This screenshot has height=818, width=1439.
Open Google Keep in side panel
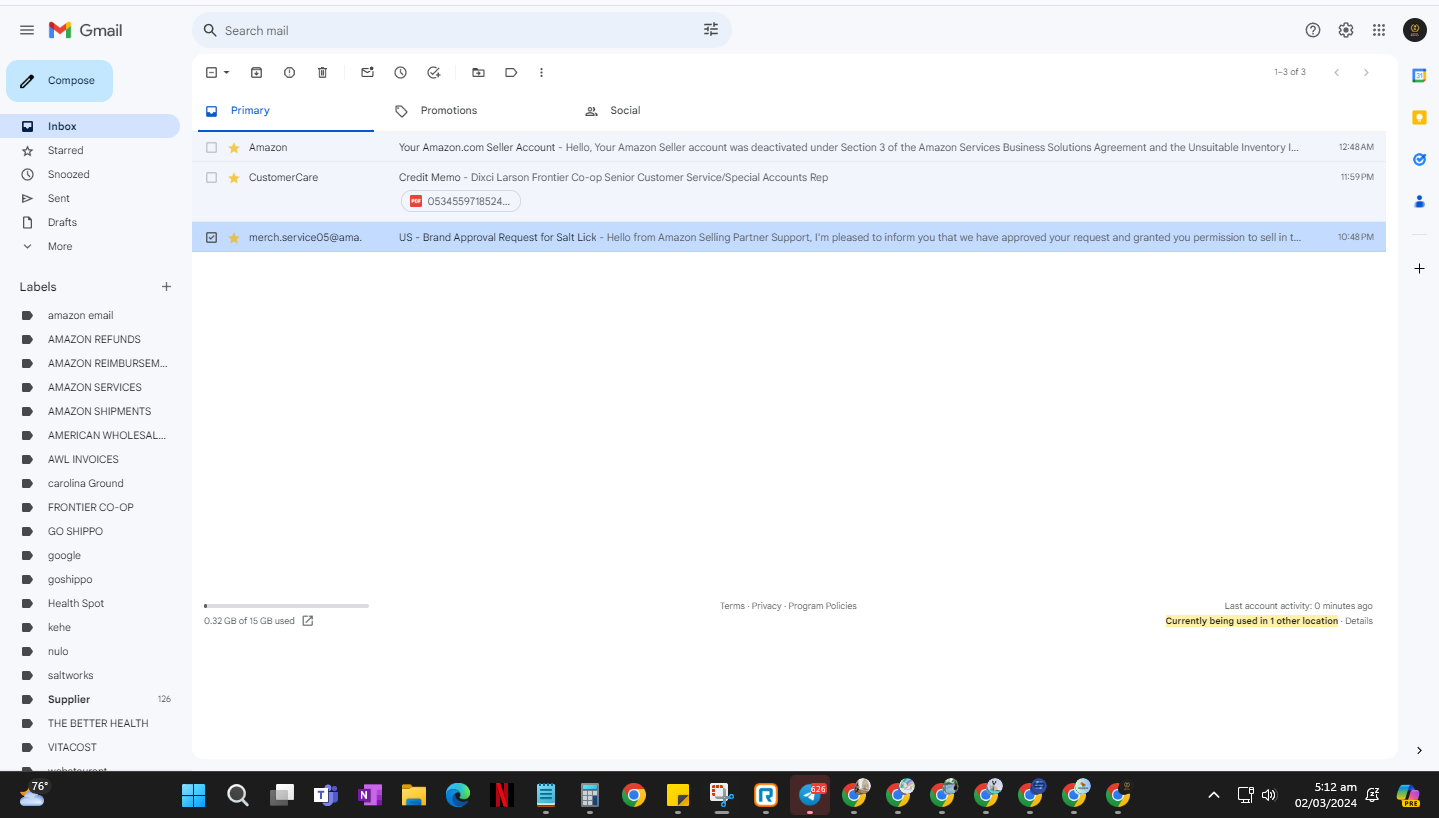click(1419, 117)
